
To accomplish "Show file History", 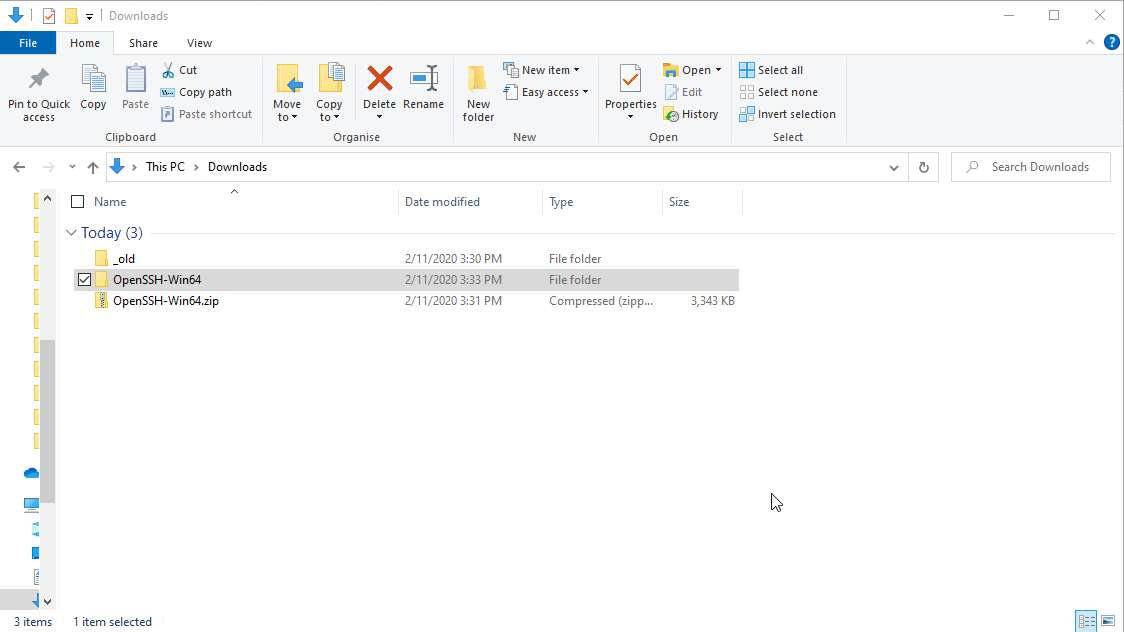I will coord(691,114).
